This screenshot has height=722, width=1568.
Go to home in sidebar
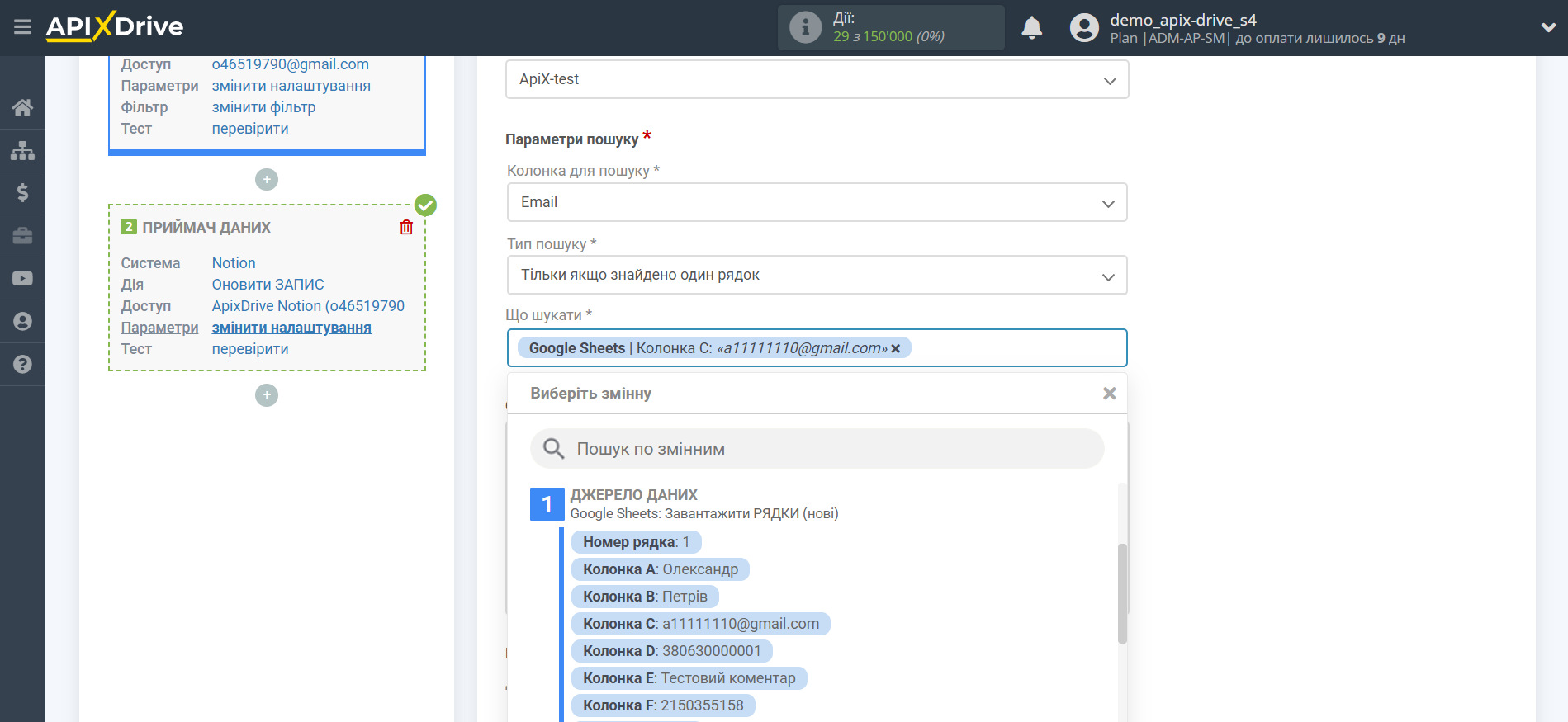pyautogui.click(x=22, y=107)
